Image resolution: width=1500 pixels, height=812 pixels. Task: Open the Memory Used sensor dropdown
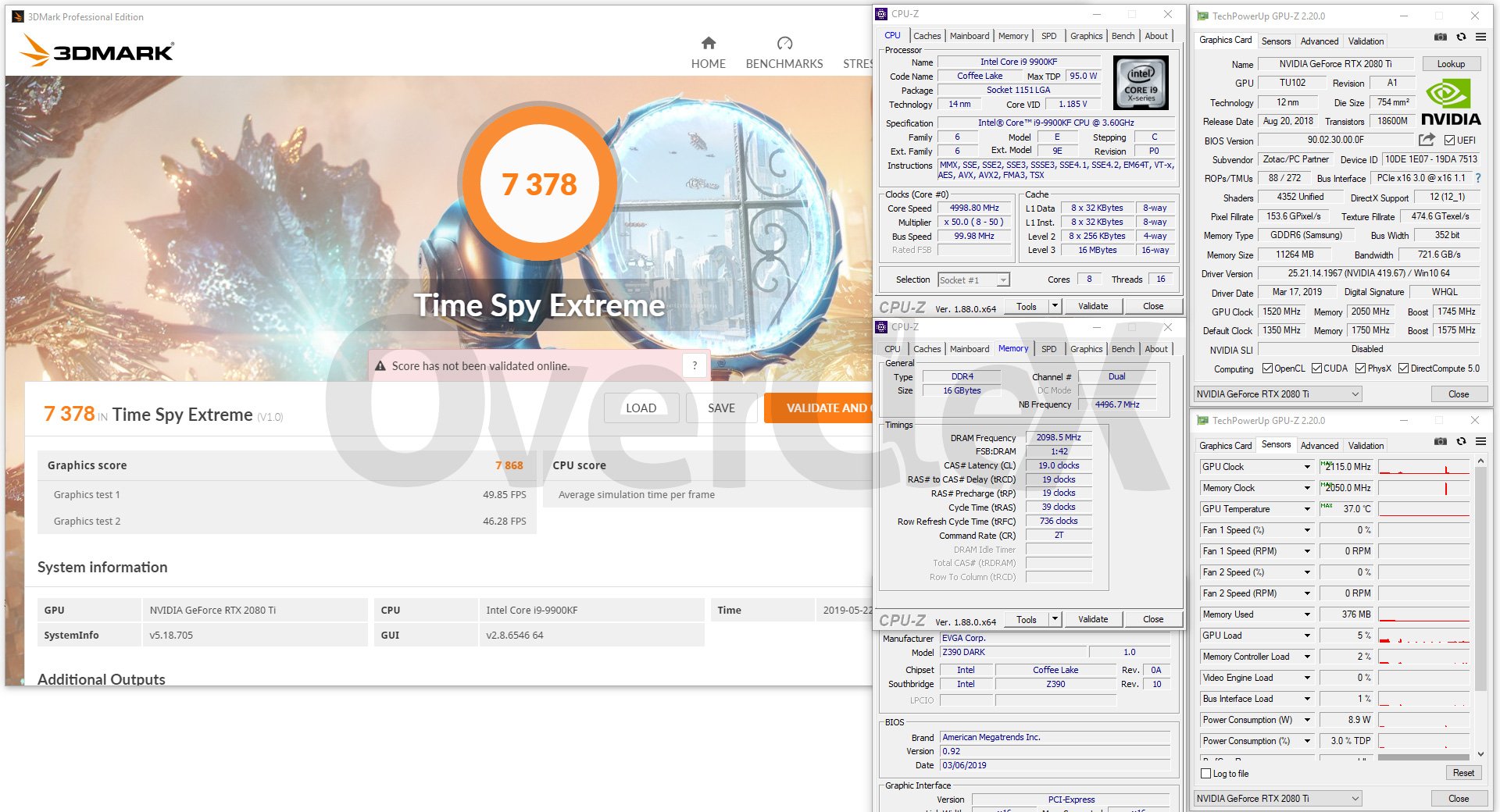click(x=1307, y=614)
